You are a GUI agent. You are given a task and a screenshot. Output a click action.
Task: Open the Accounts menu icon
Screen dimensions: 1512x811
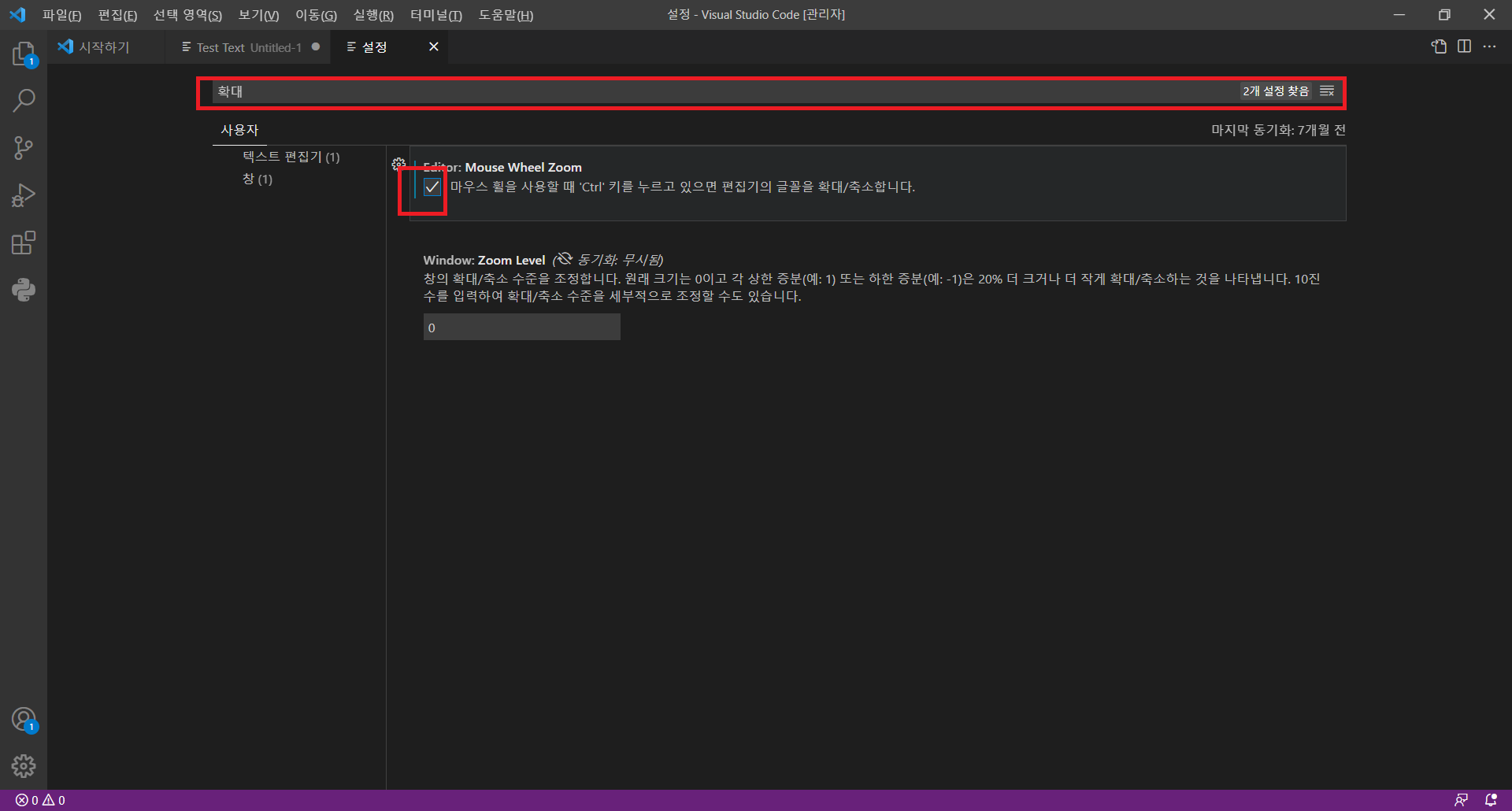coord(24,720)
